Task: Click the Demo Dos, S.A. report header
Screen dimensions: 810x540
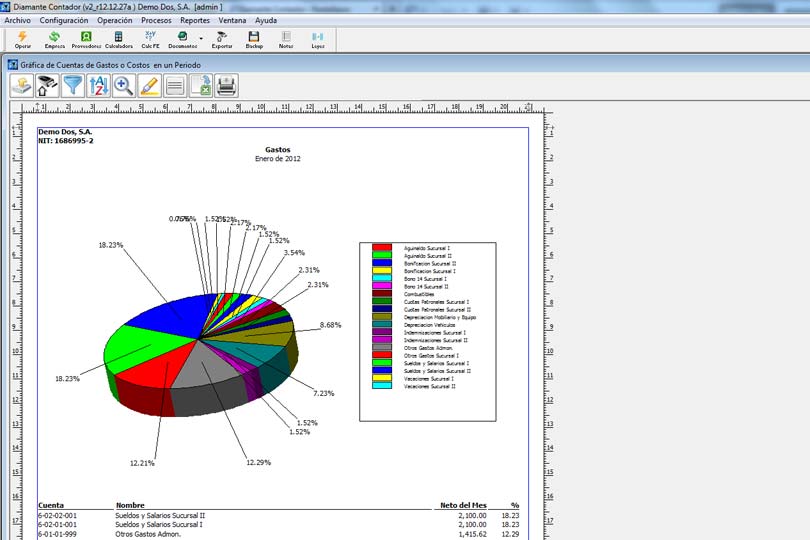Action: pyautogui.click(x=65, y=132)
